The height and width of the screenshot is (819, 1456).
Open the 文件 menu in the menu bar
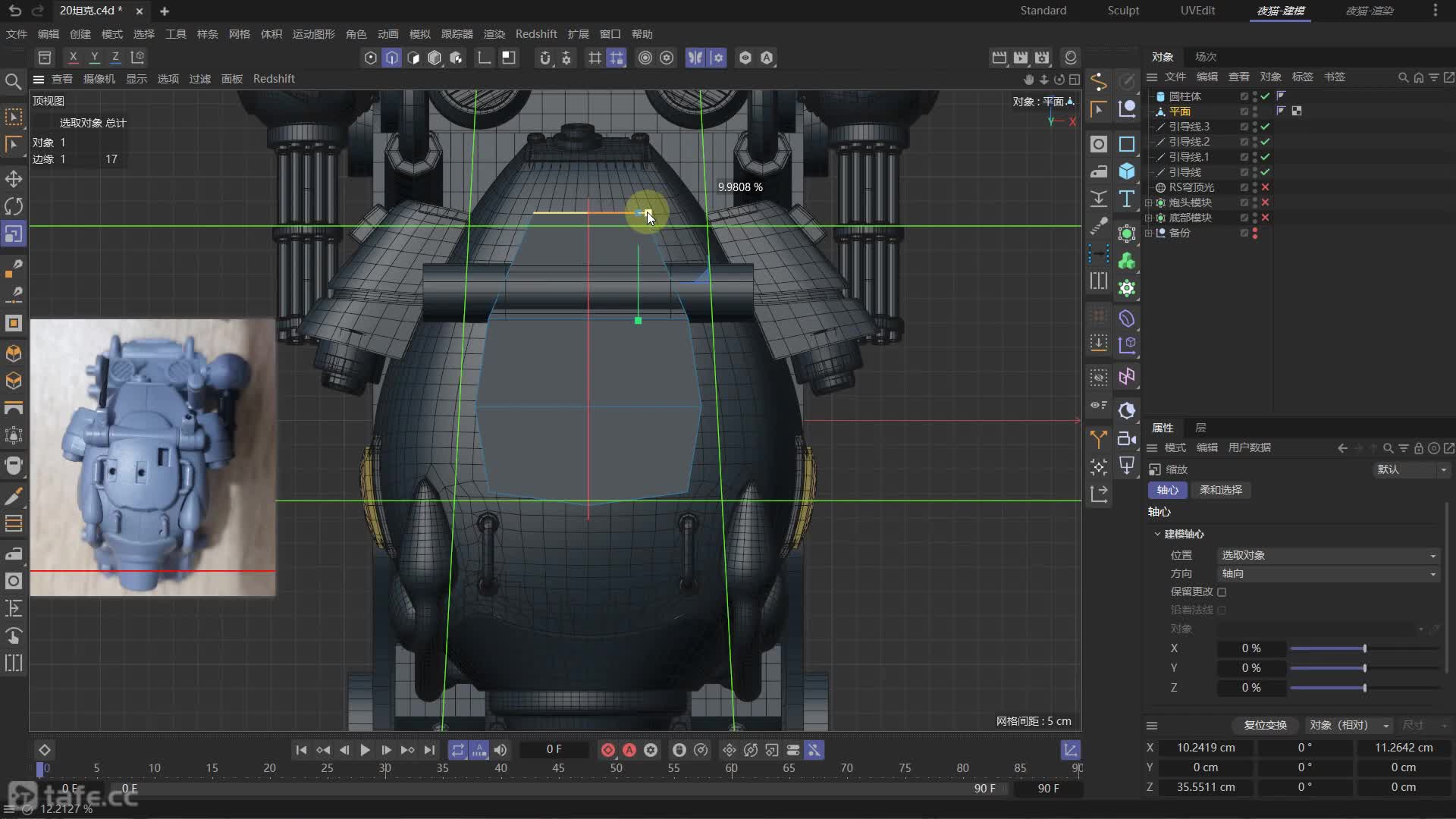click(x=17, y=34)
